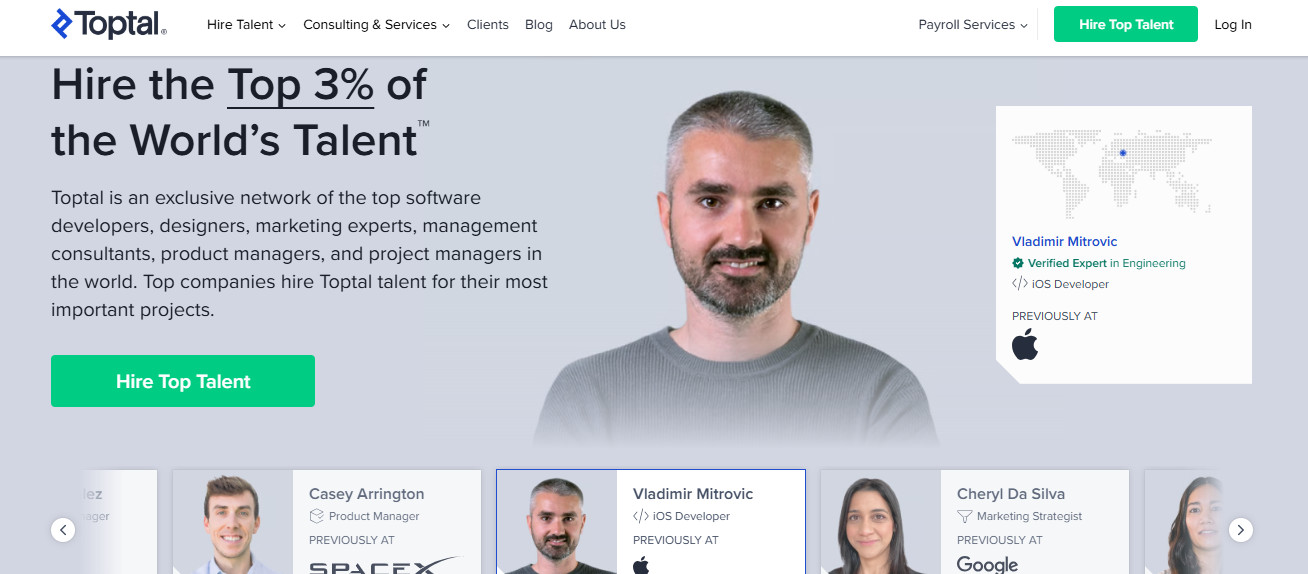Click the Apple logo on Vladimir Mitrovic's carousel card
1308x574 pixels.
[x=641, y=565]
